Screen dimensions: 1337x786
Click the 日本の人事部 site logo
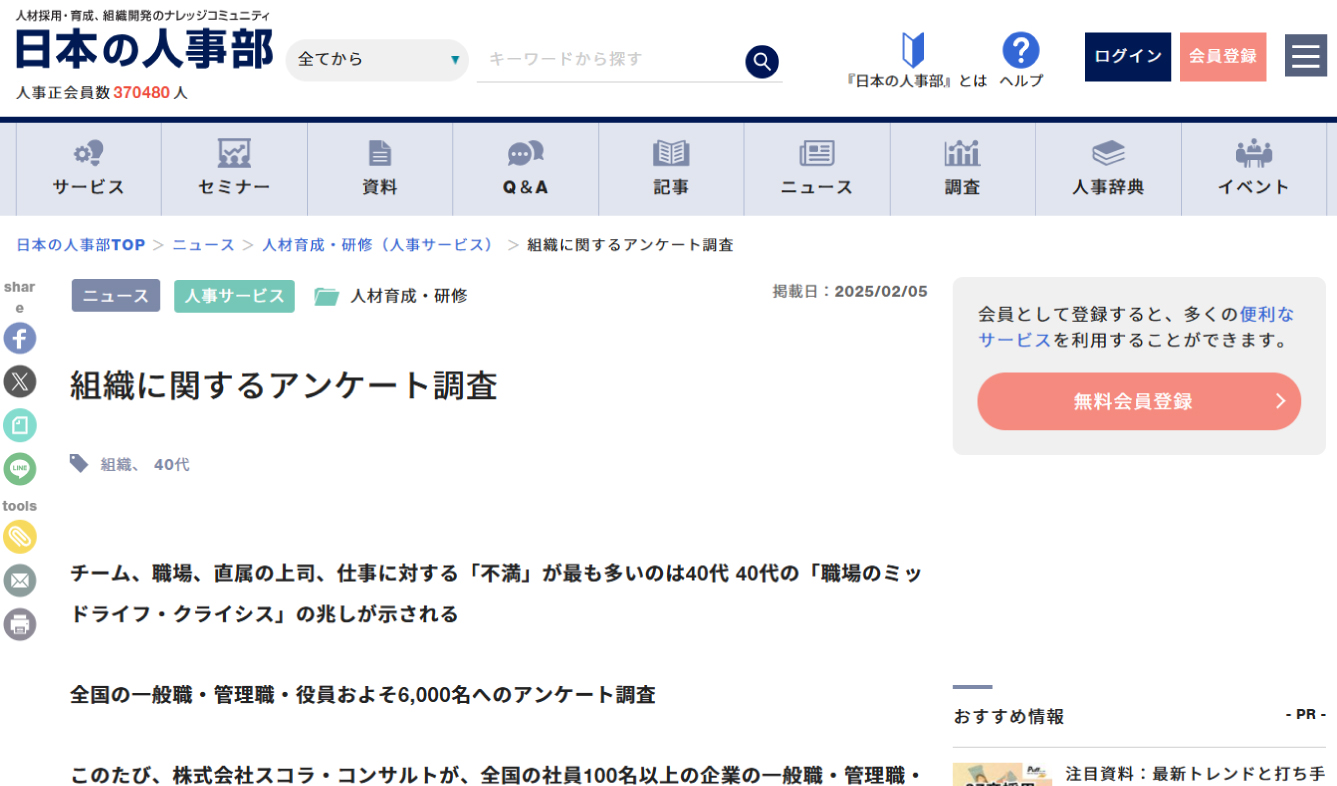click(x=144, y=48)
